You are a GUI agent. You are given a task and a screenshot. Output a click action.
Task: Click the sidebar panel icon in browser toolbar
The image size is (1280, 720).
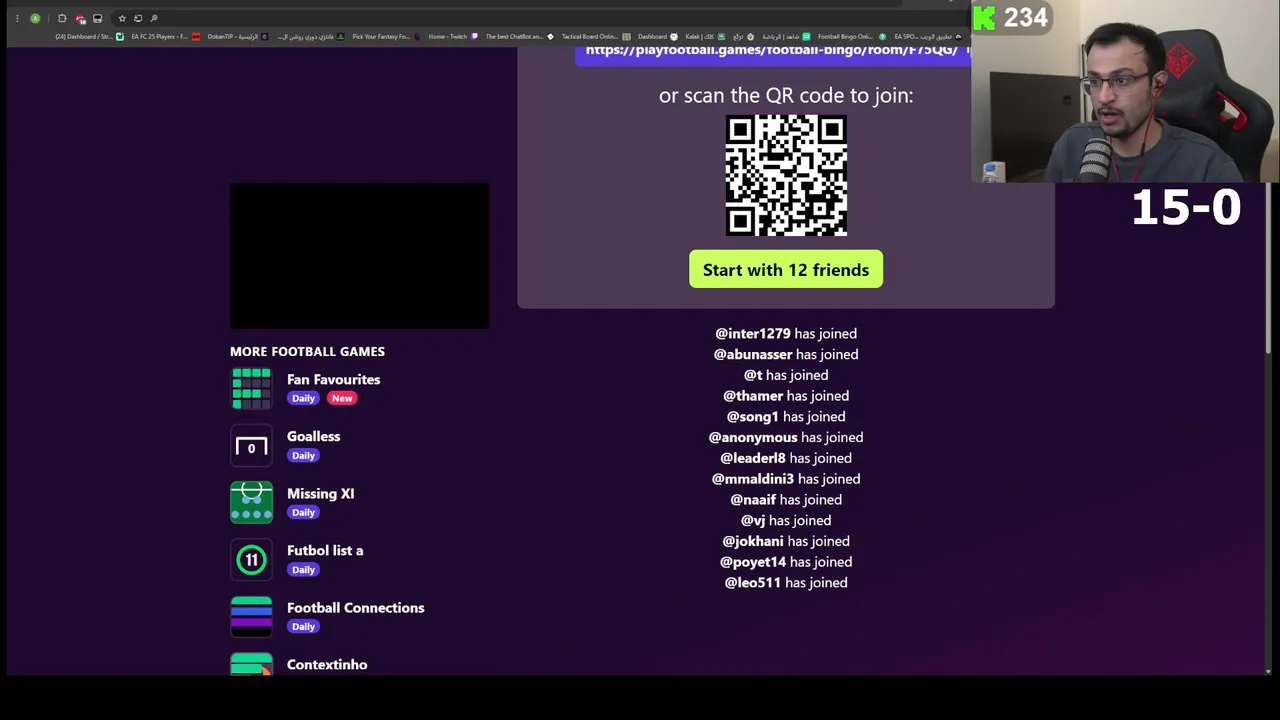(x=97, y=18)
